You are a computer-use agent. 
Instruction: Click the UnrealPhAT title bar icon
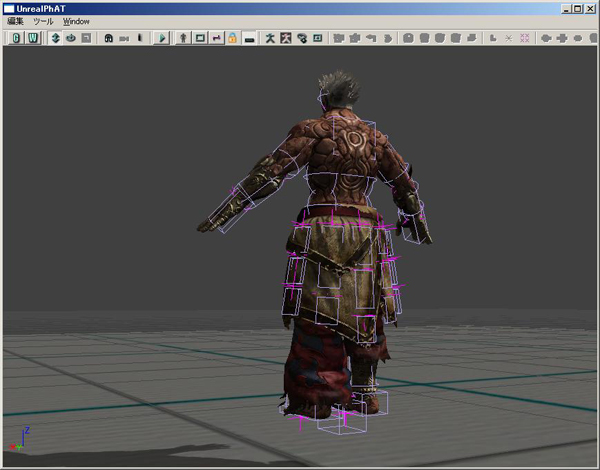[x=9, y=8]
